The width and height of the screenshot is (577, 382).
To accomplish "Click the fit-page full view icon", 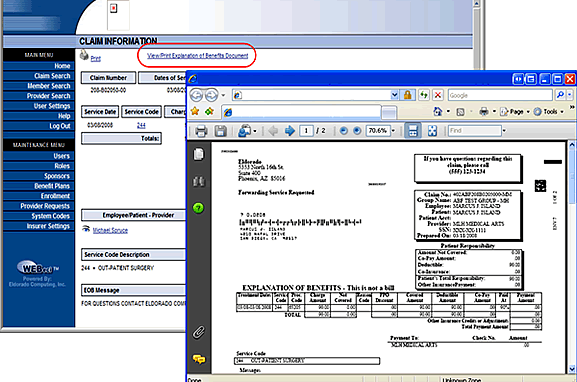I will point(432,131).
